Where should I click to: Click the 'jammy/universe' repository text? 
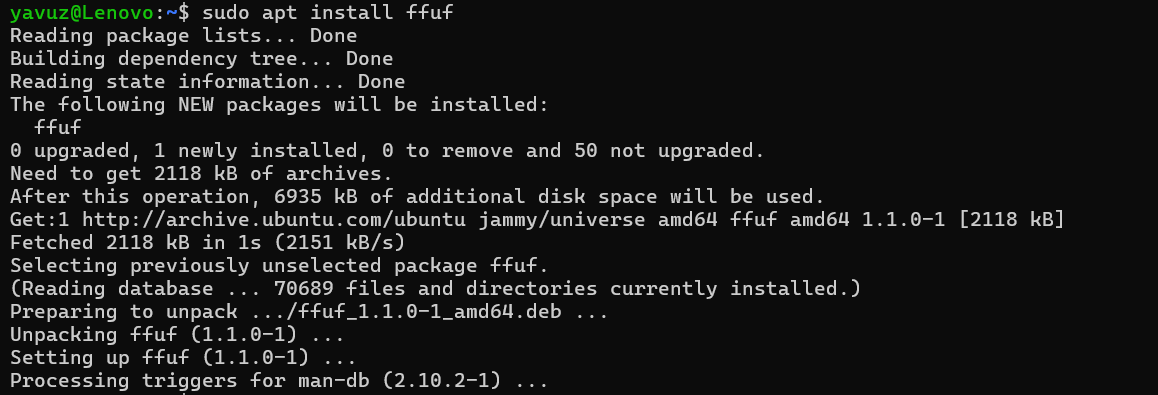click(x=561, y=219)
